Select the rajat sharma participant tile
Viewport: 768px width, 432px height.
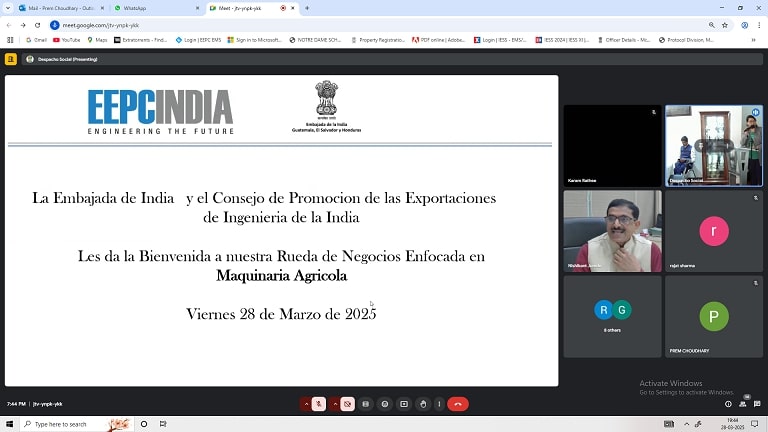714,231
